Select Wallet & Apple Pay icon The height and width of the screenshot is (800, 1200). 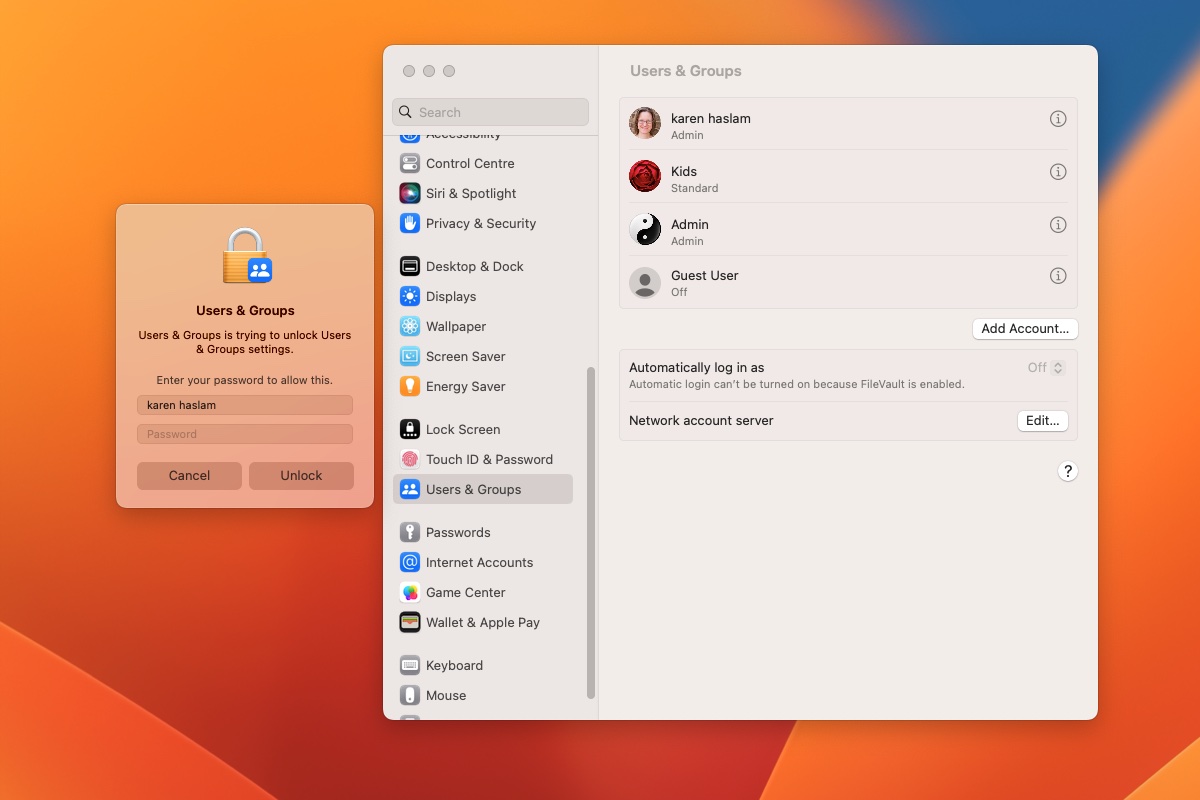pyautogui.click(x=410, y=622)
